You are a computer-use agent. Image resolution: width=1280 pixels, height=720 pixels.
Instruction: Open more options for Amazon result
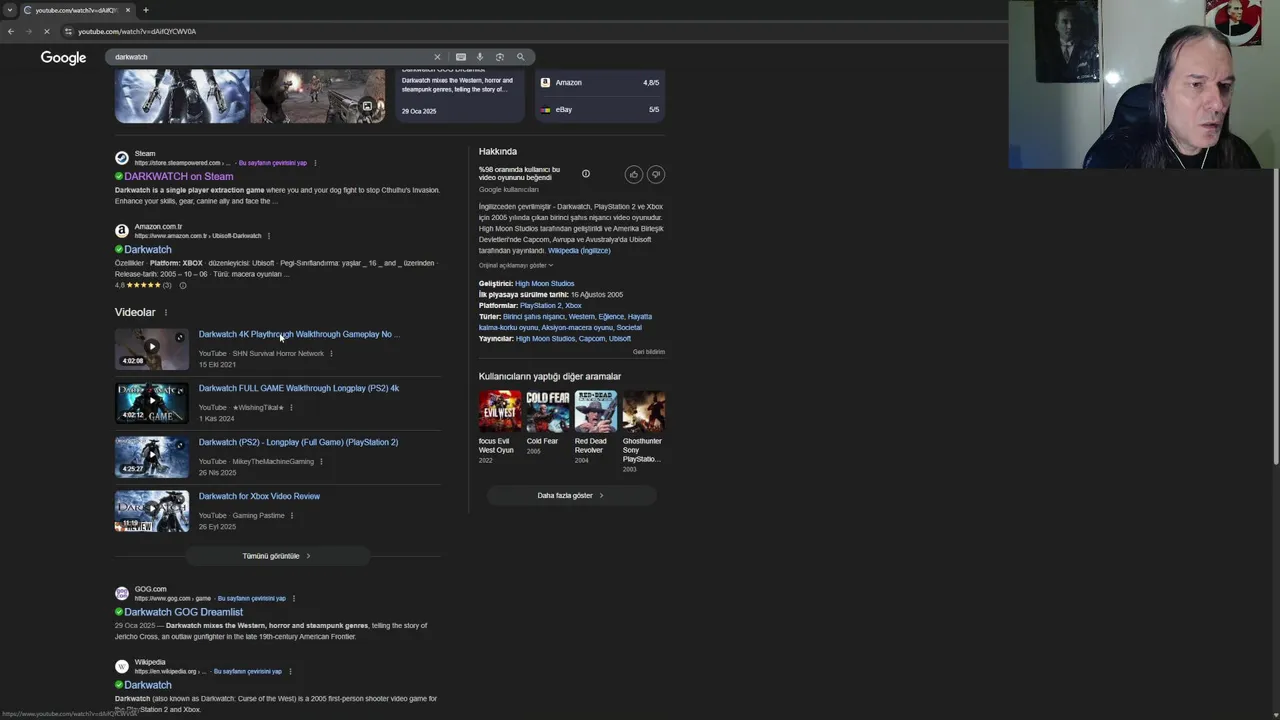268,236
